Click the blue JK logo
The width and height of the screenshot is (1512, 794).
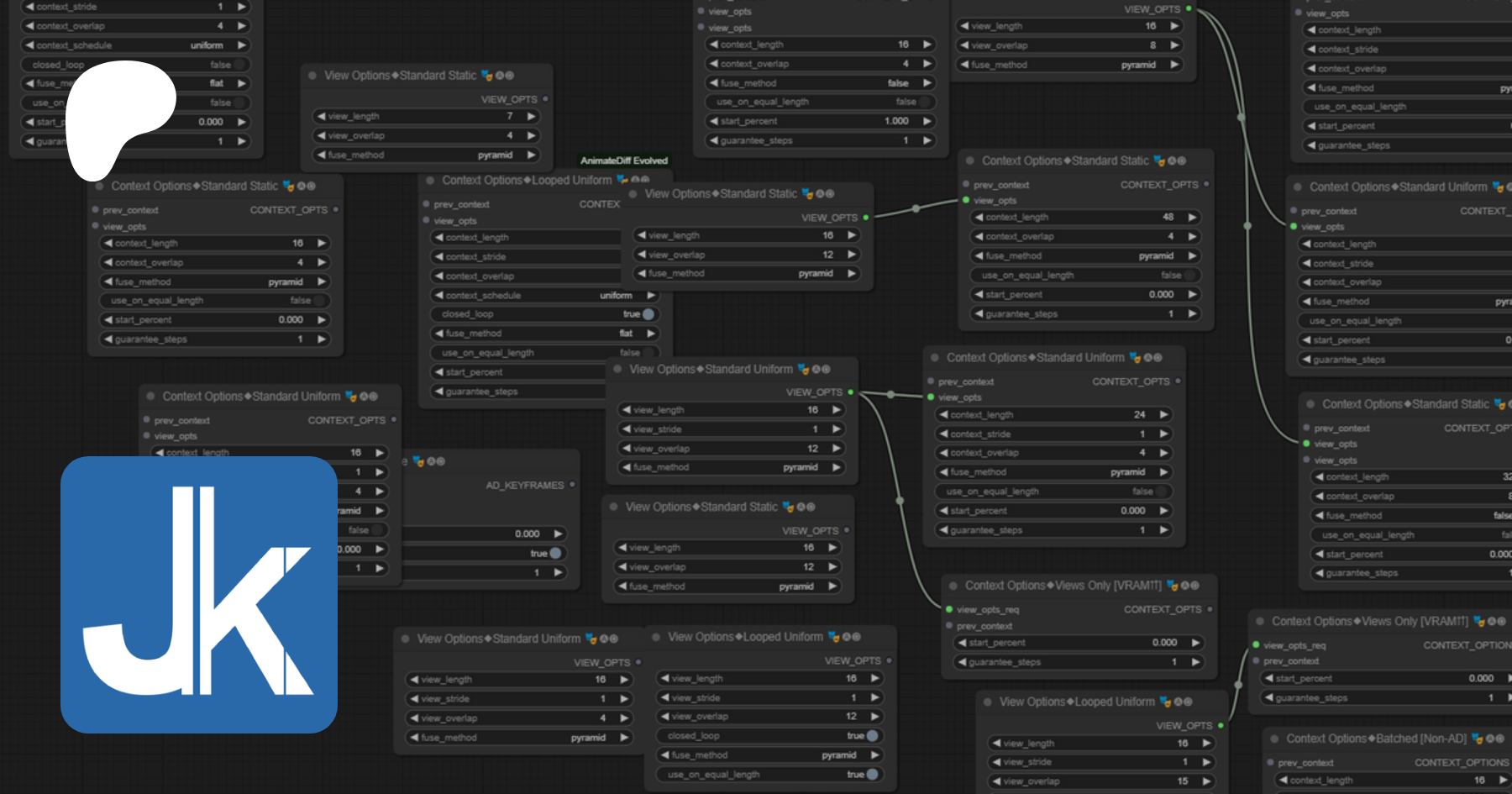(199, 595)
